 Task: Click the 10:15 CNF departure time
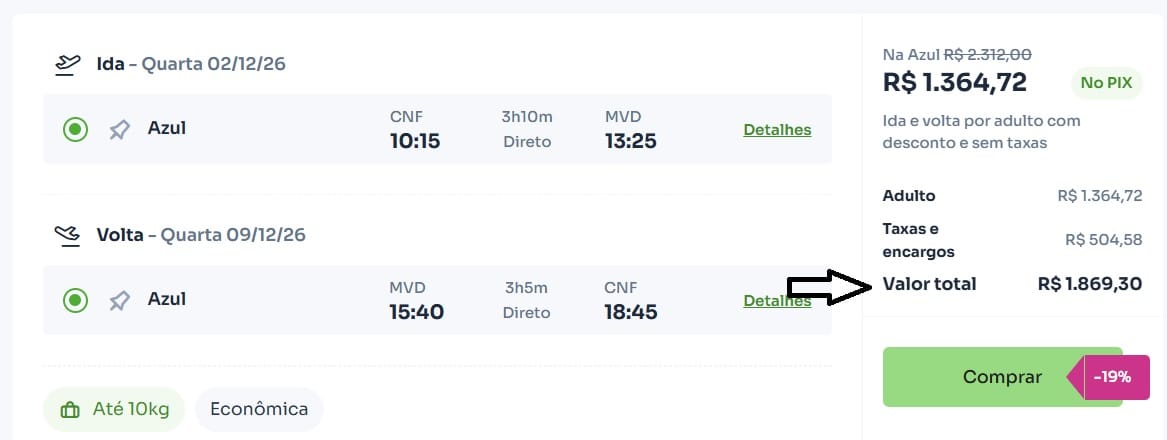tap(415, 141)
